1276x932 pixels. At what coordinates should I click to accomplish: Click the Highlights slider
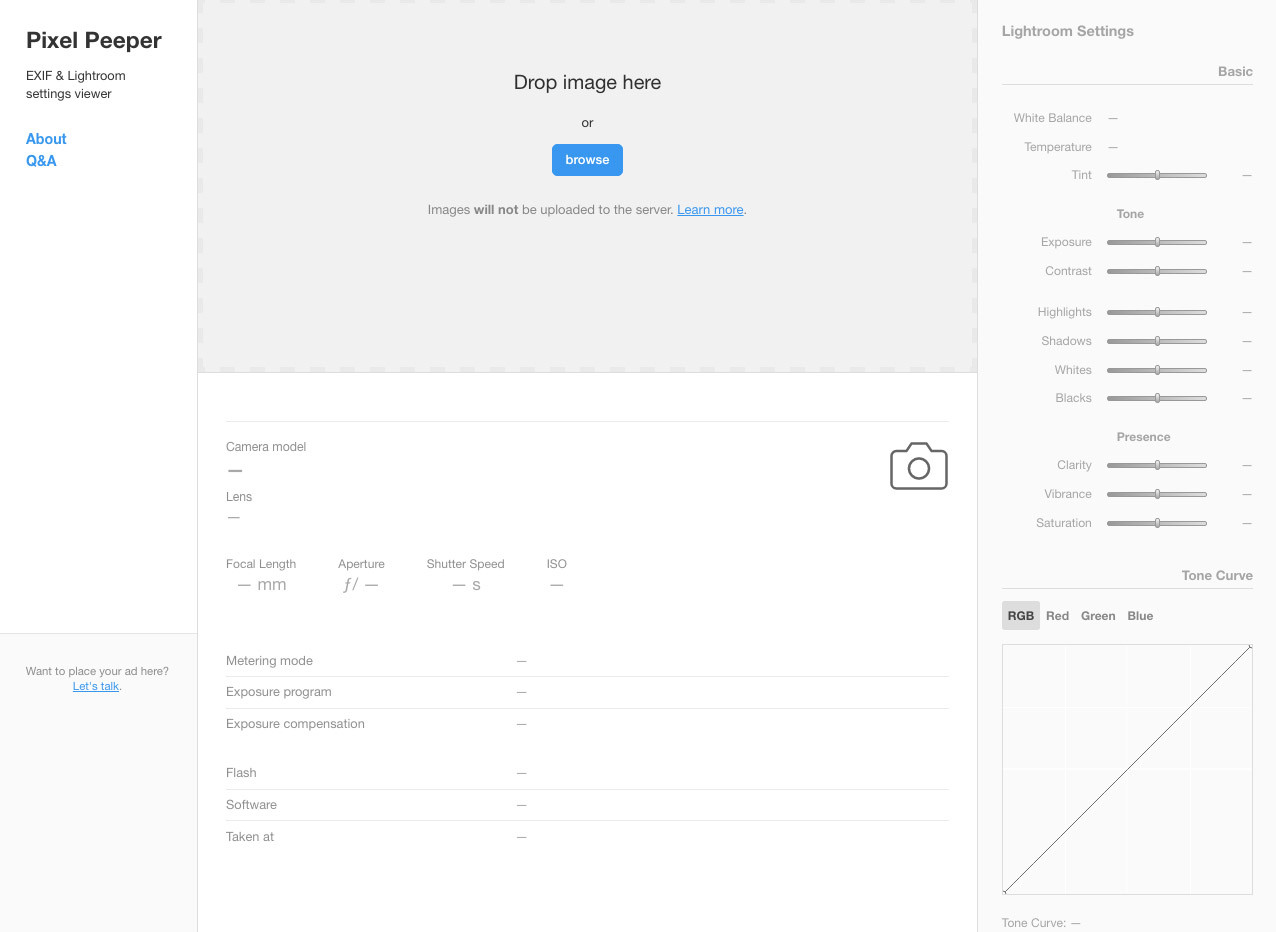[1157, 312]
